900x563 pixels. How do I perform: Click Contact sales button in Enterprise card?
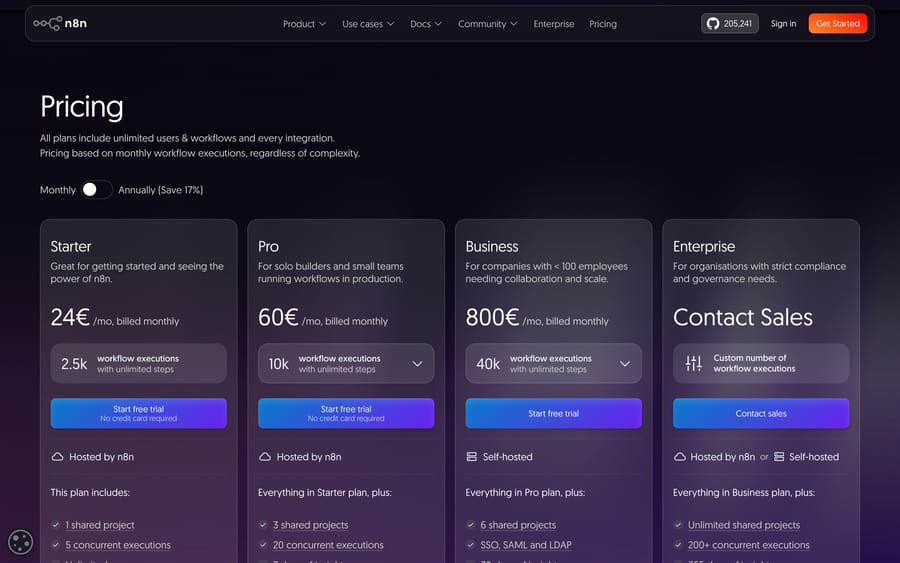(x=761, y=413)
